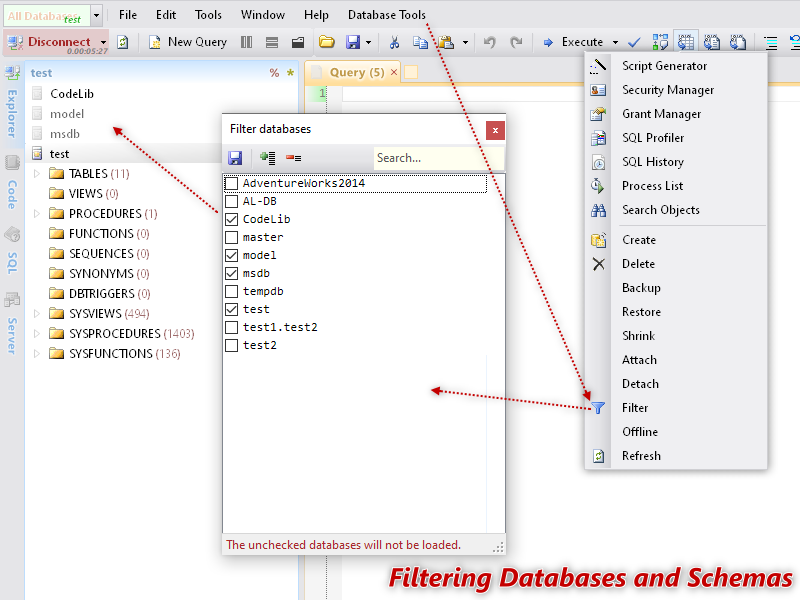Screen dimensions: 800x600
Task: Redo the last undone edit
Action: tap(516, 42)
